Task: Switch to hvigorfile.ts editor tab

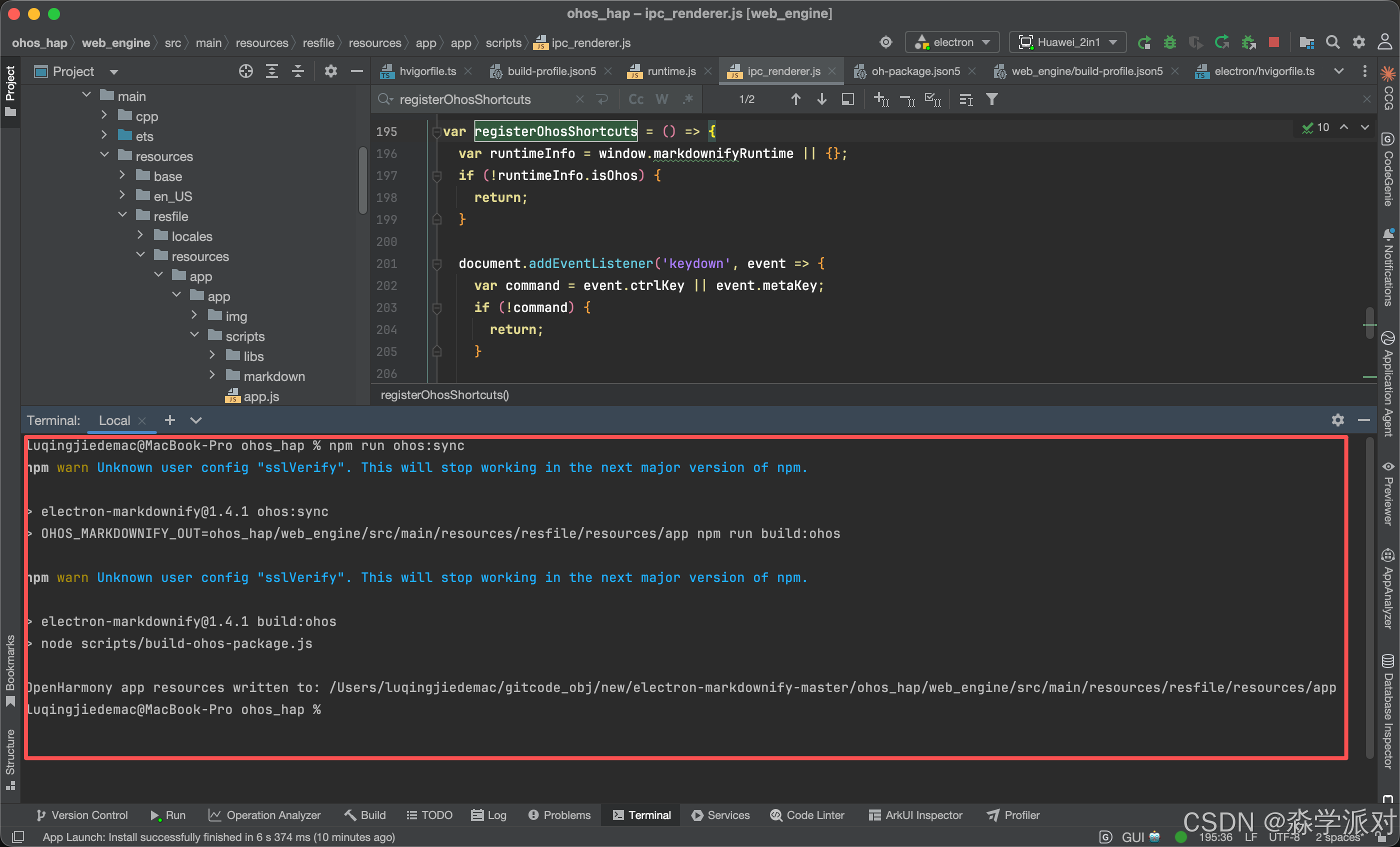Action: [426, 71]
